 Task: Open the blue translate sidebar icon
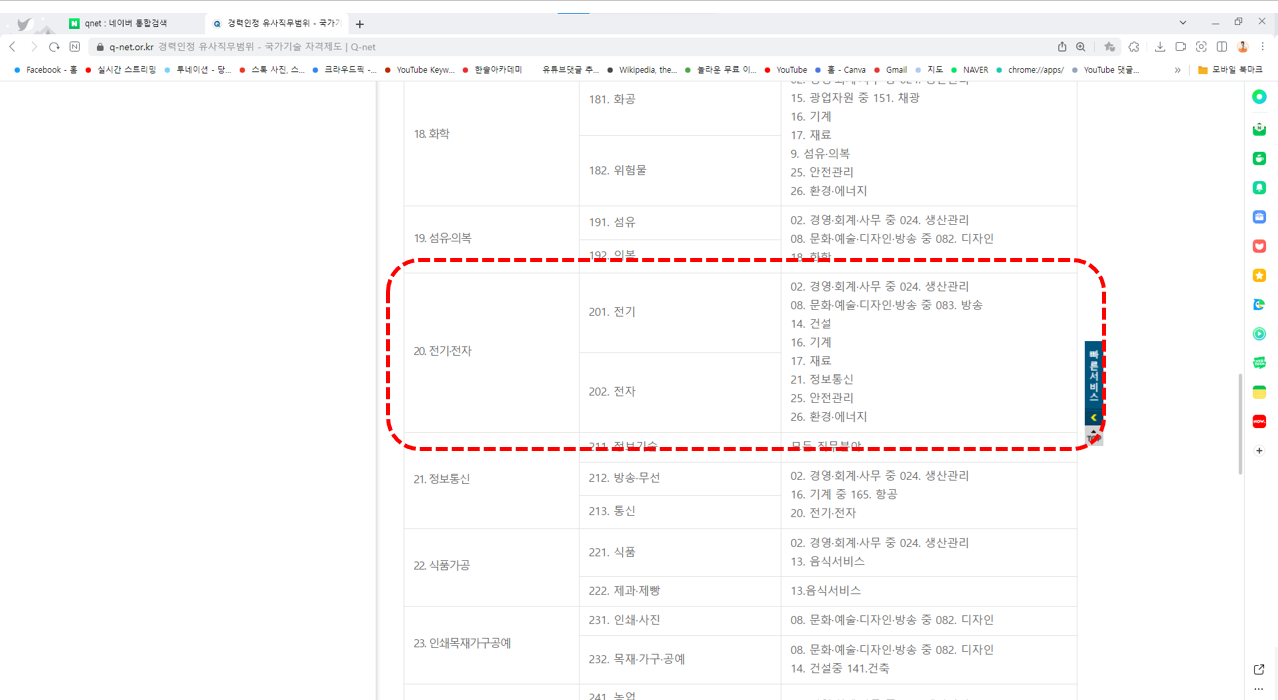coord(1259,304)
